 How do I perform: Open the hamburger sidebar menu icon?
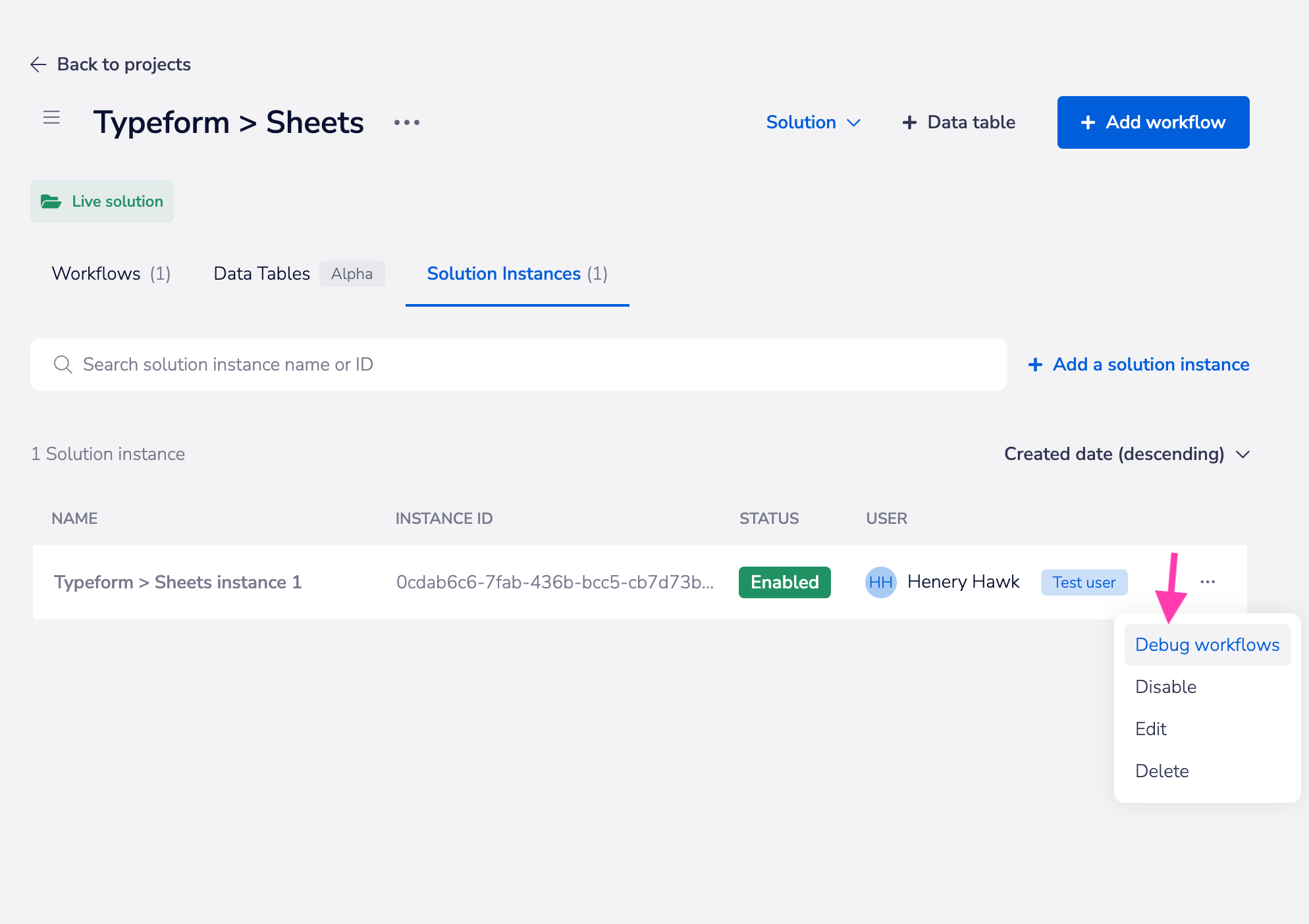click(x=51, y=118)
